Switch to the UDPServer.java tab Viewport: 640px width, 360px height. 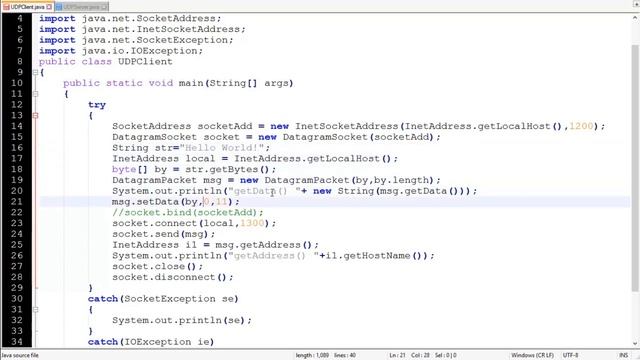pos(81,7)
